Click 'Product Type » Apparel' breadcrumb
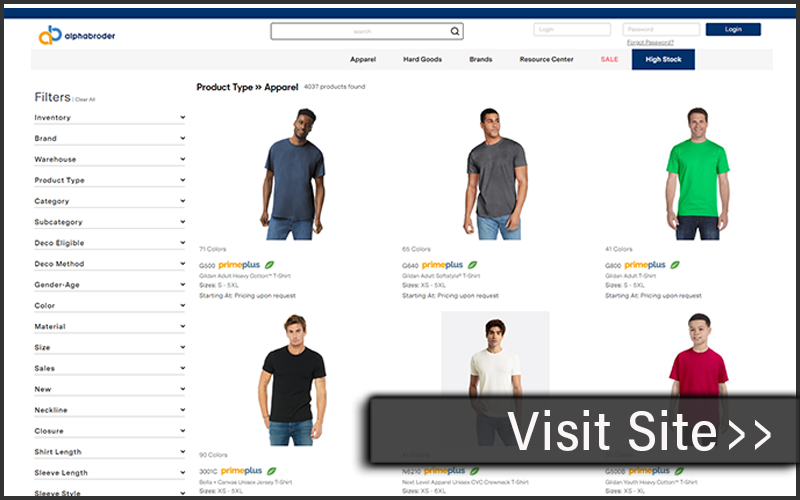 [x=247, y=87]
